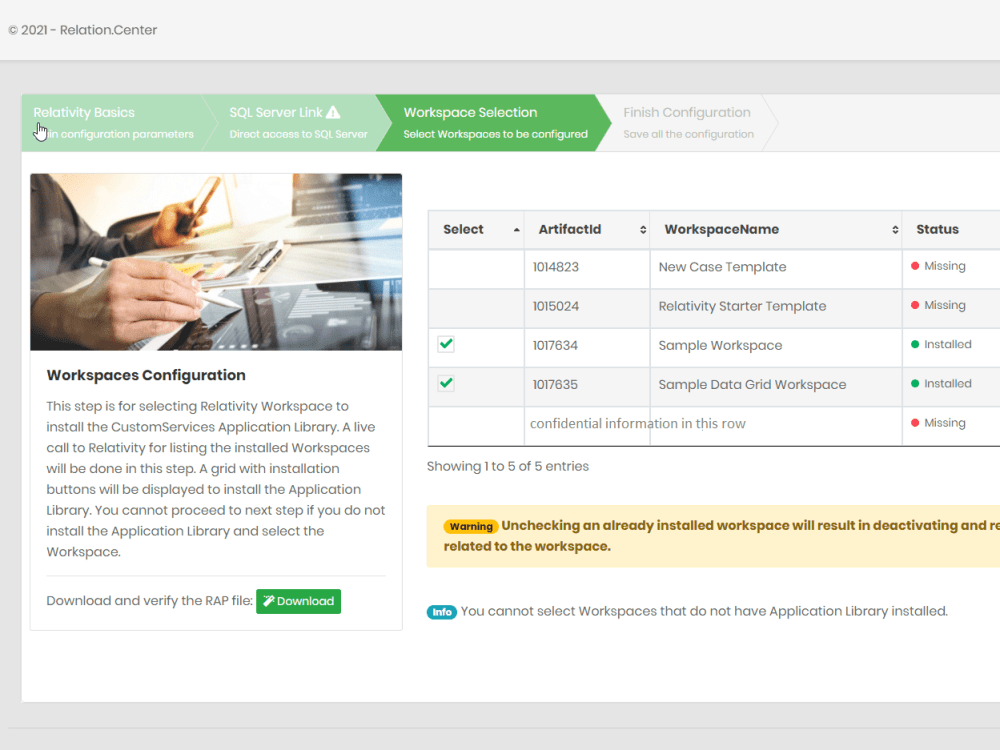Screen dimensions: 1000x750
Task: Click the yellow Warning badge
Action: pyautogui.click(x=471, y=526)
